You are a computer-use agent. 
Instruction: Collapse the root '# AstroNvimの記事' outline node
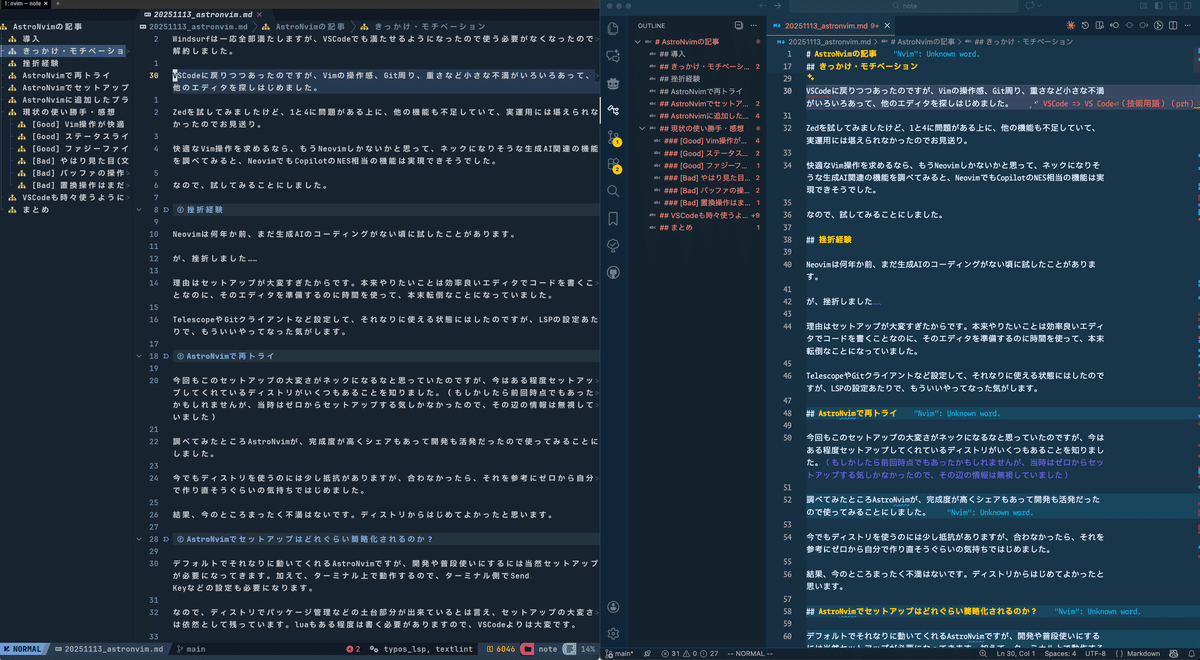pyautogui.click(x=638, y=40)
